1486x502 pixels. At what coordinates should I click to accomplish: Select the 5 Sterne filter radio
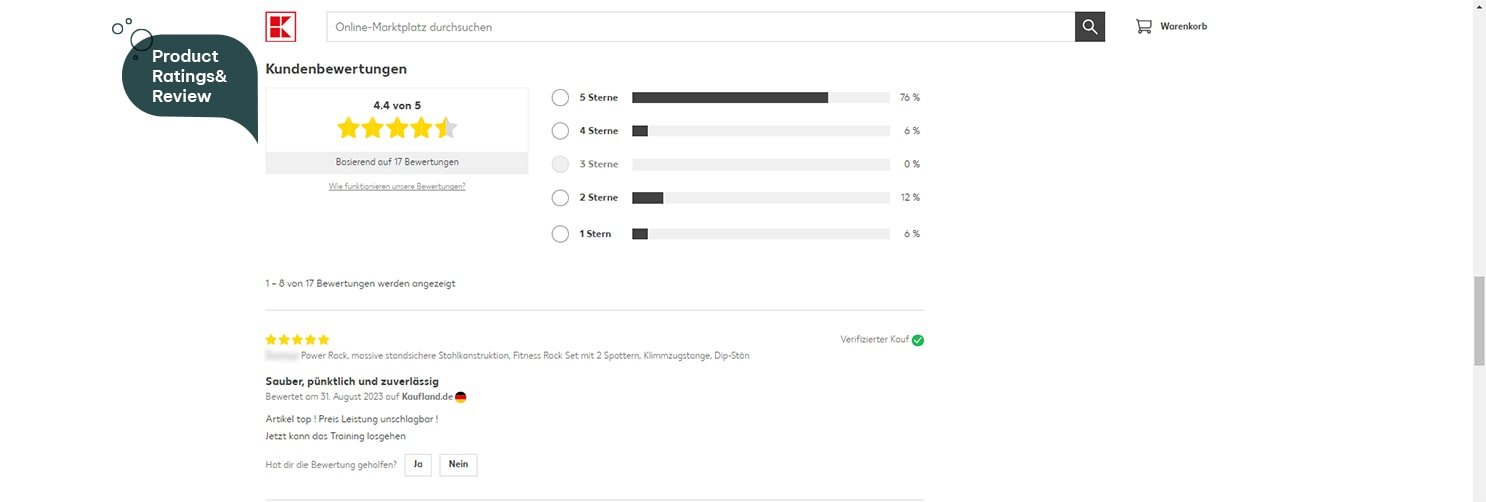point(560,98)
